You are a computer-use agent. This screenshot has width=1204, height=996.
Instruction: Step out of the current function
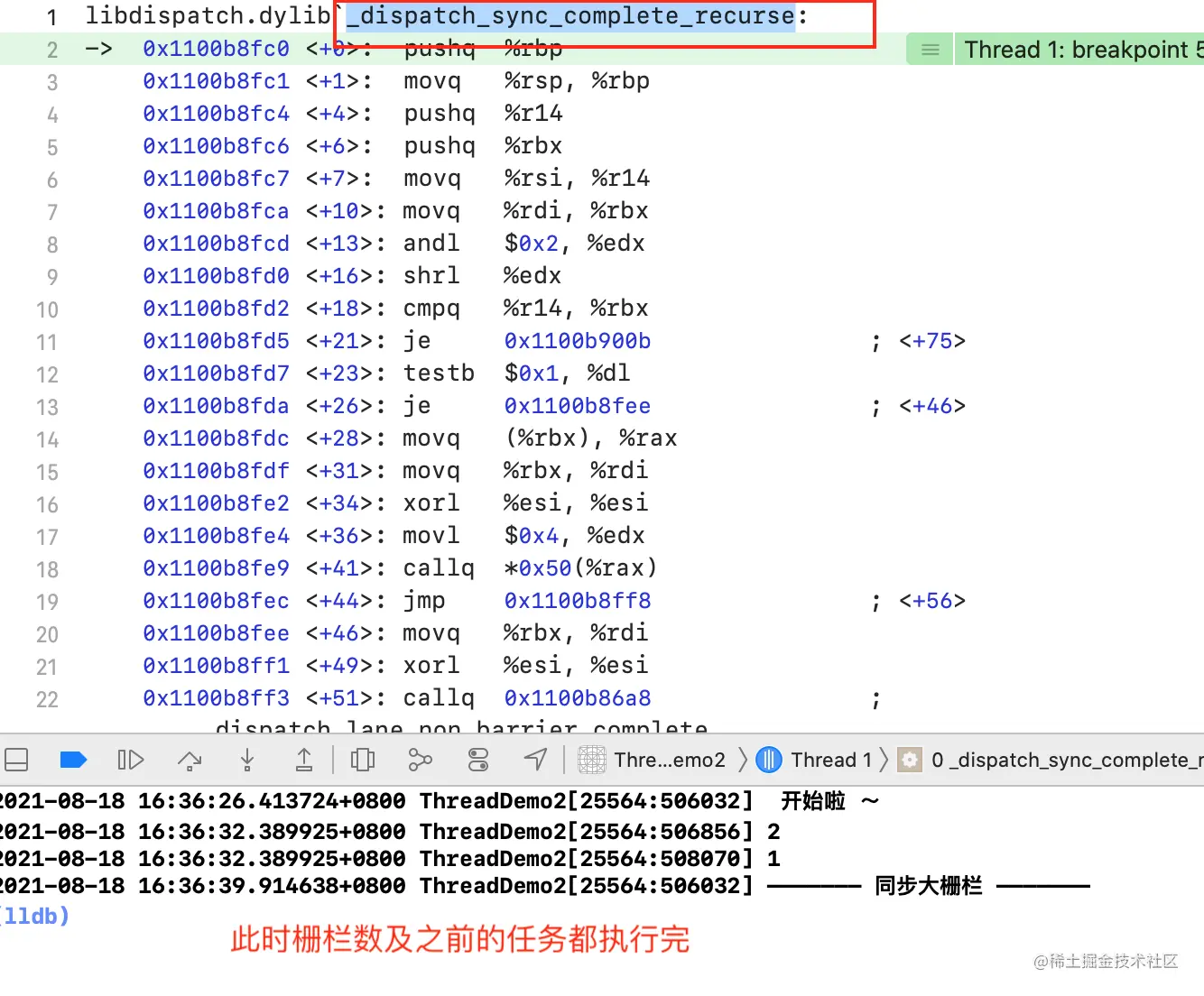pyautogui.click(x=304, y=761)
